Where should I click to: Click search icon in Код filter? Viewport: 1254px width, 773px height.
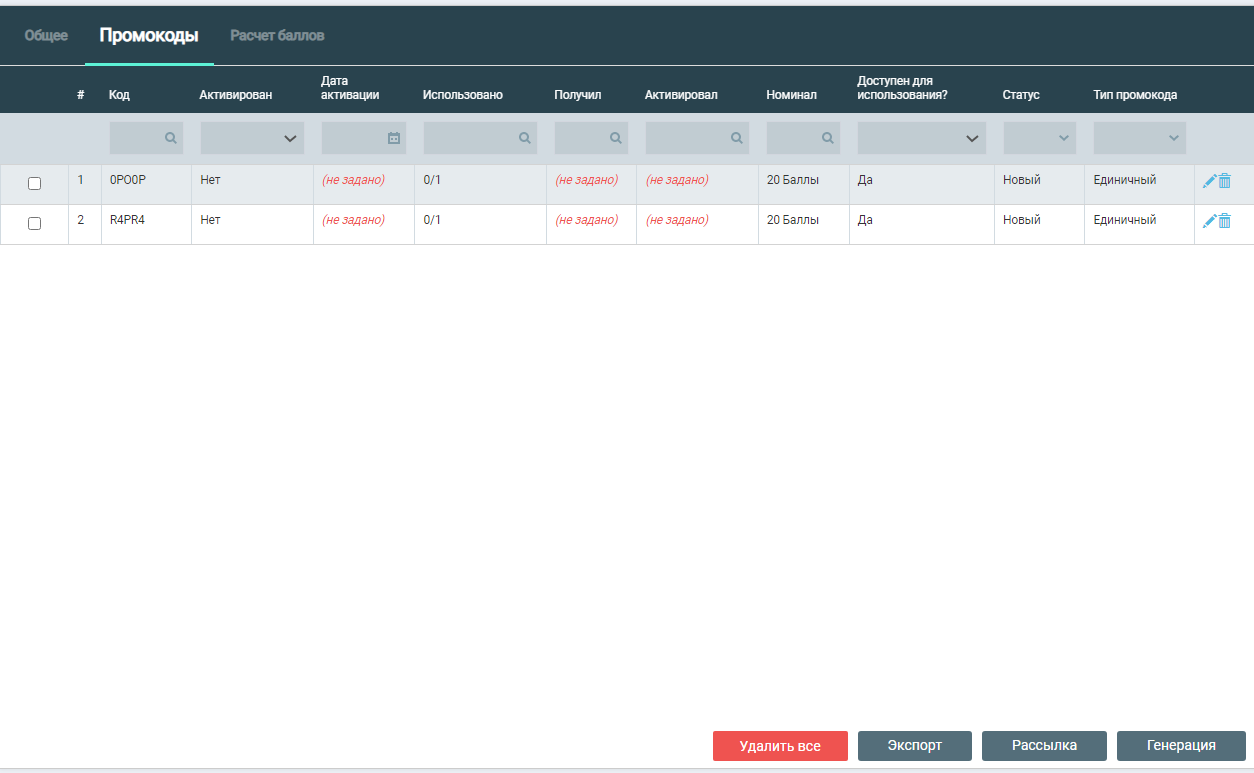[171, 138]
